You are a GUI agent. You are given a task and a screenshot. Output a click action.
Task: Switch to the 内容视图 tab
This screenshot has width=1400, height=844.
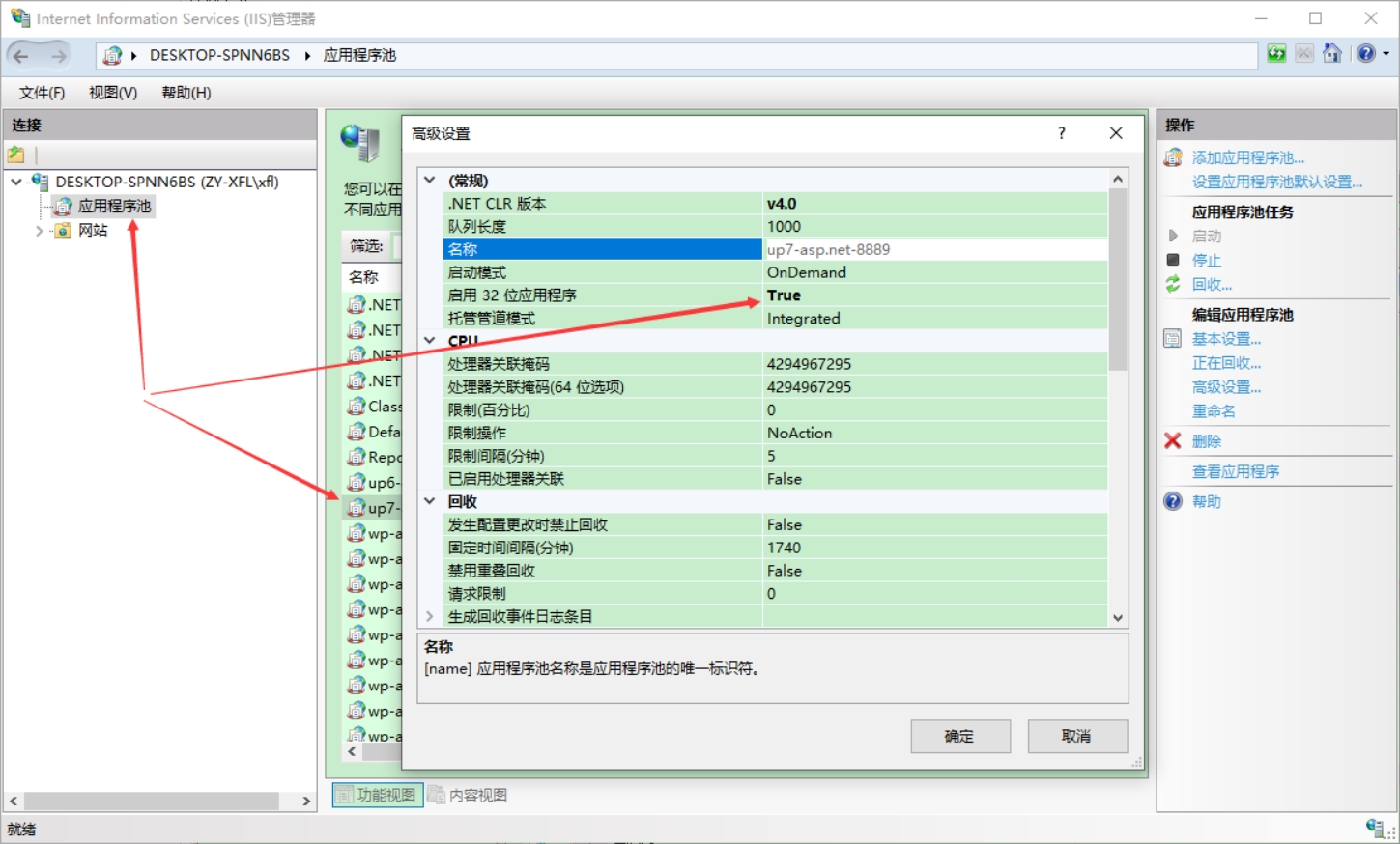click(468, 795)
